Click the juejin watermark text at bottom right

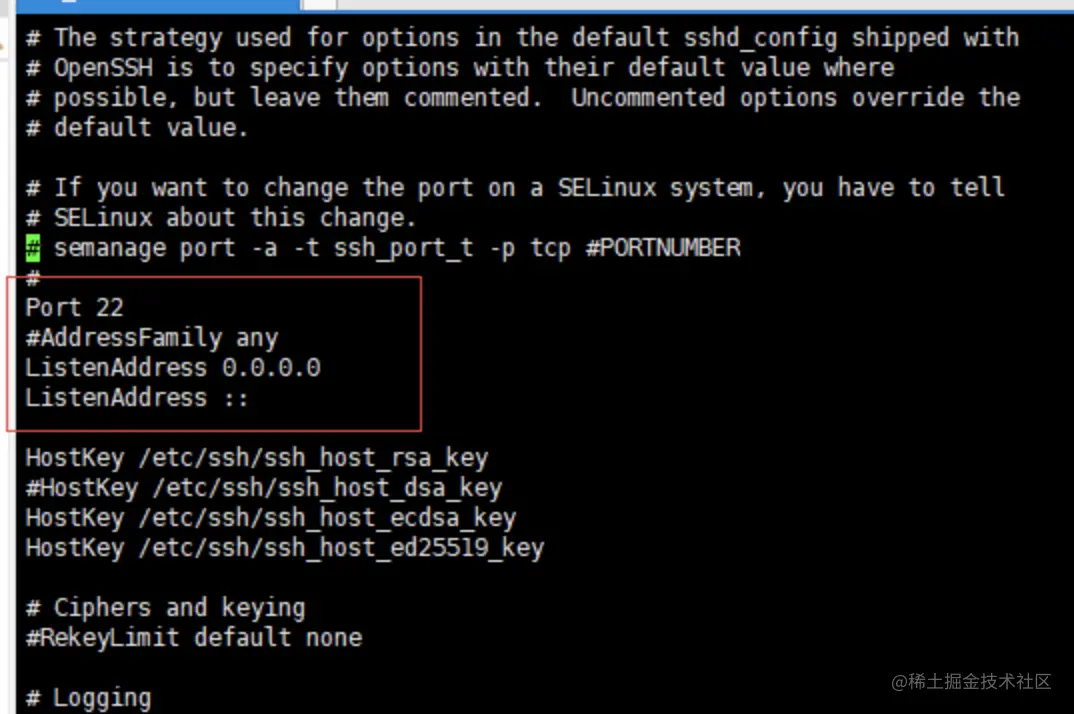971,682
